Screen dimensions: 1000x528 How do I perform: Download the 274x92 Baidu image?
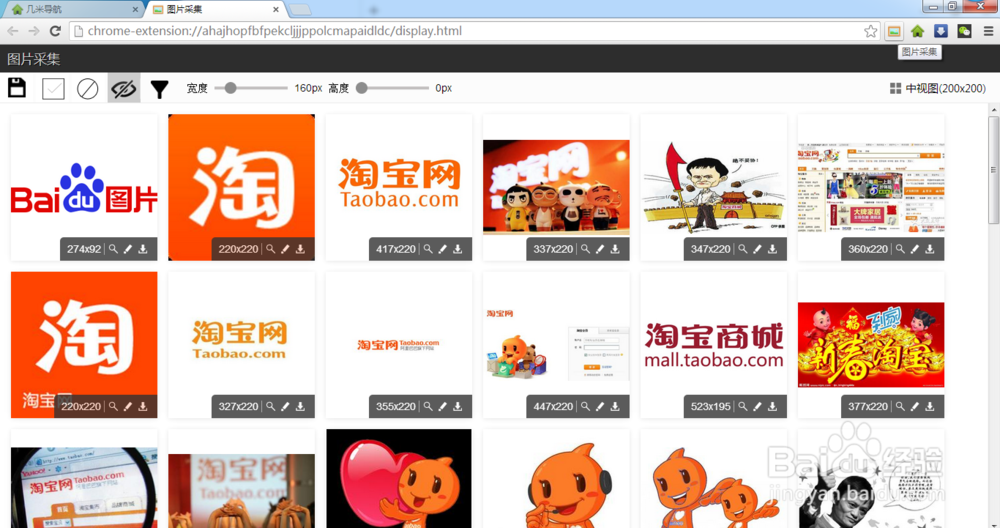click(x=143, y=249)
